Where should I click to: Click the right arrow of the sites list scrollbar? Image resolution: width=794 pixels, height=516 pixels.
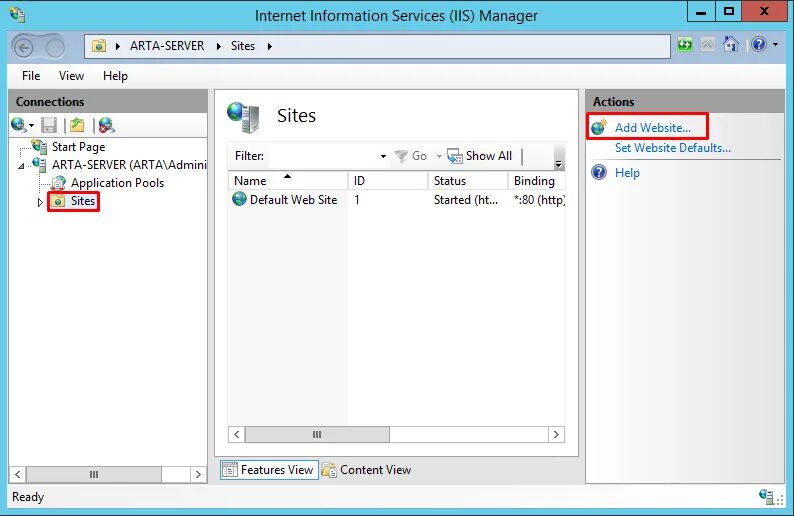(x=557, y=434)
